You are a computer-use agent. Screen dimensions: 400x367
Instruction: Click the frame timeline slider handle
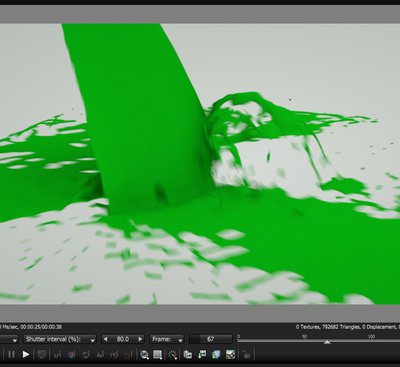pyautogui.click(x=327, y=342)
